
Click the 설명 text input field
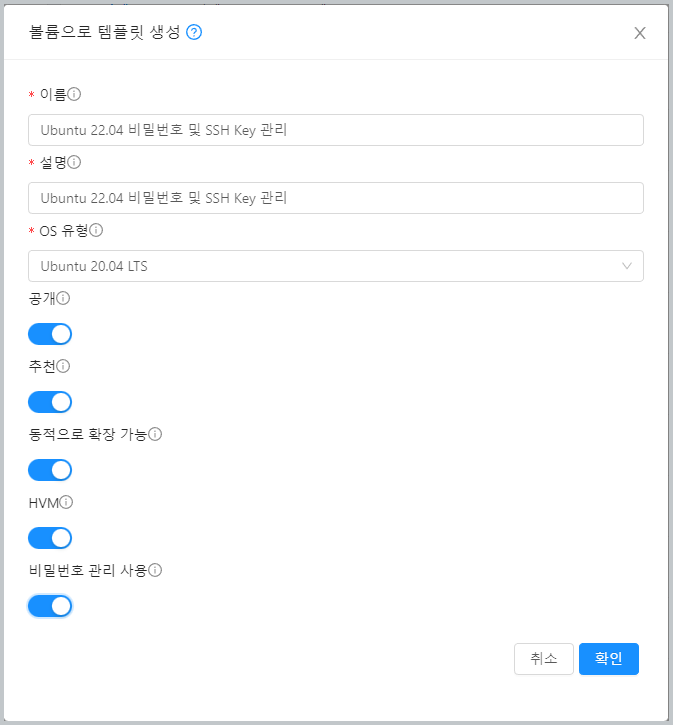point(335,198)
